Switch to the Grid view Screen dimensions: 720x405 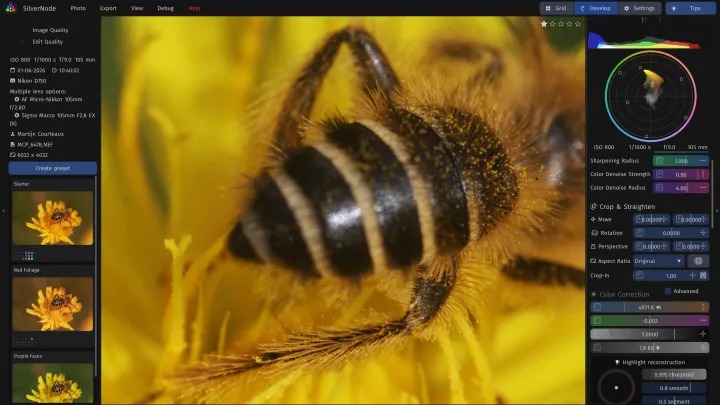pos(556,8)
